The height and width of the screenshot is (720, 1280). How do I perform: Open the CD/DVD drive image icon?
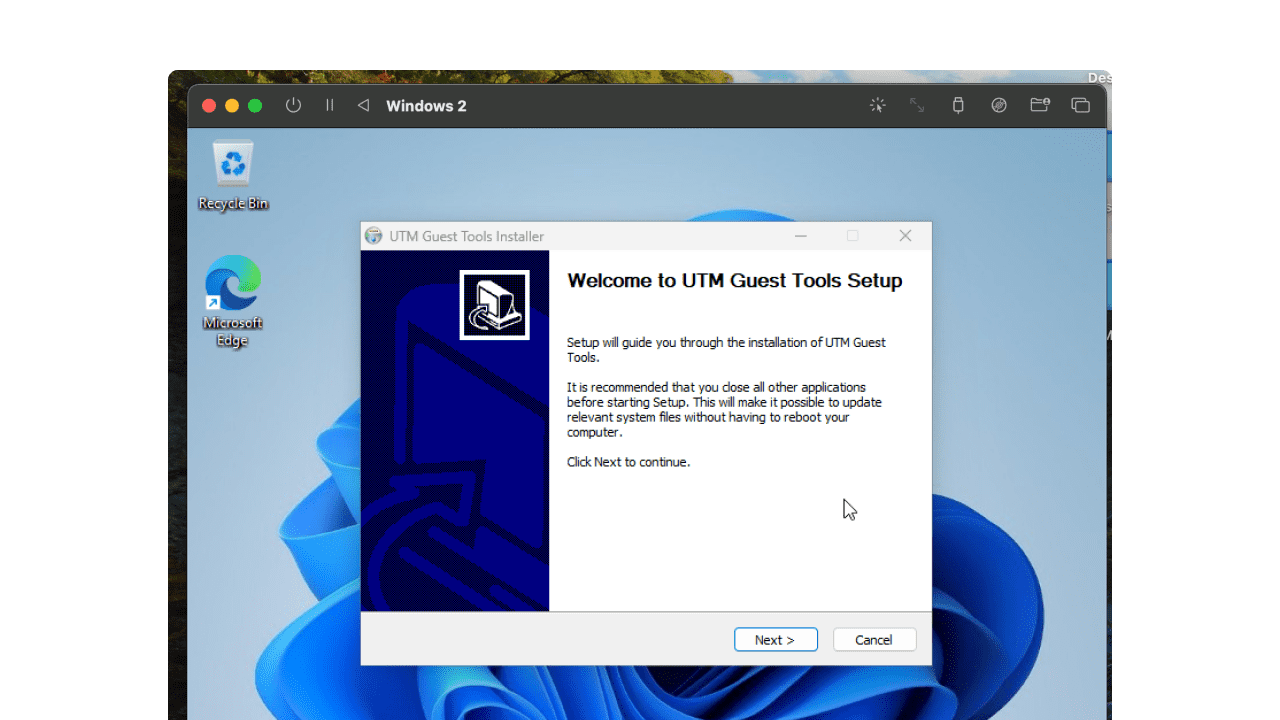(x=999, y=105)
